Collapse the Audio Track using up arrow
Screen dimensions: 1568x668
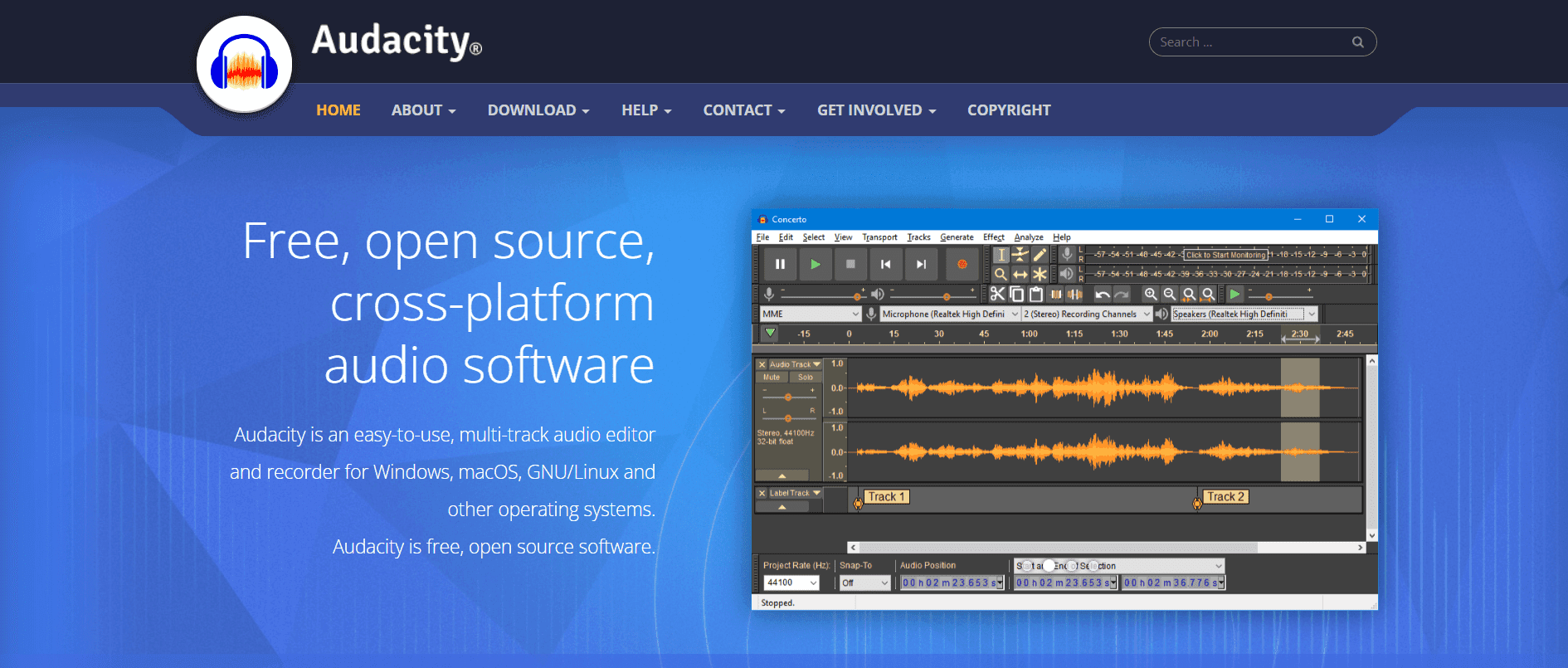point(782,475)
